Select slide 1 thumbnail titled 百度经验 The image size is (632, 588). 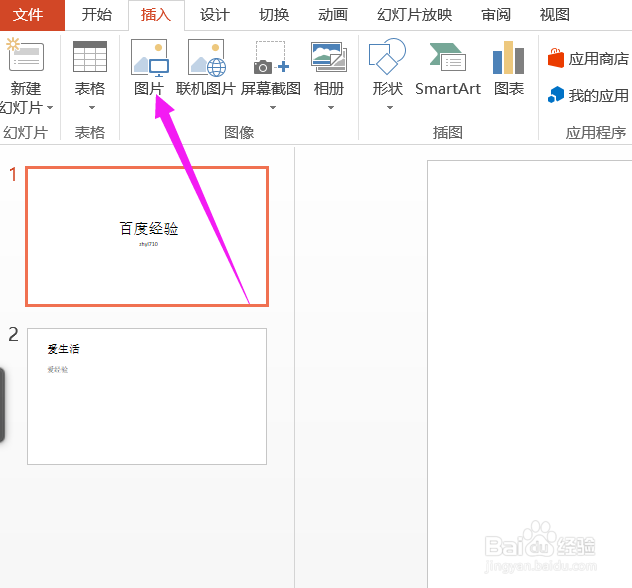147,237
